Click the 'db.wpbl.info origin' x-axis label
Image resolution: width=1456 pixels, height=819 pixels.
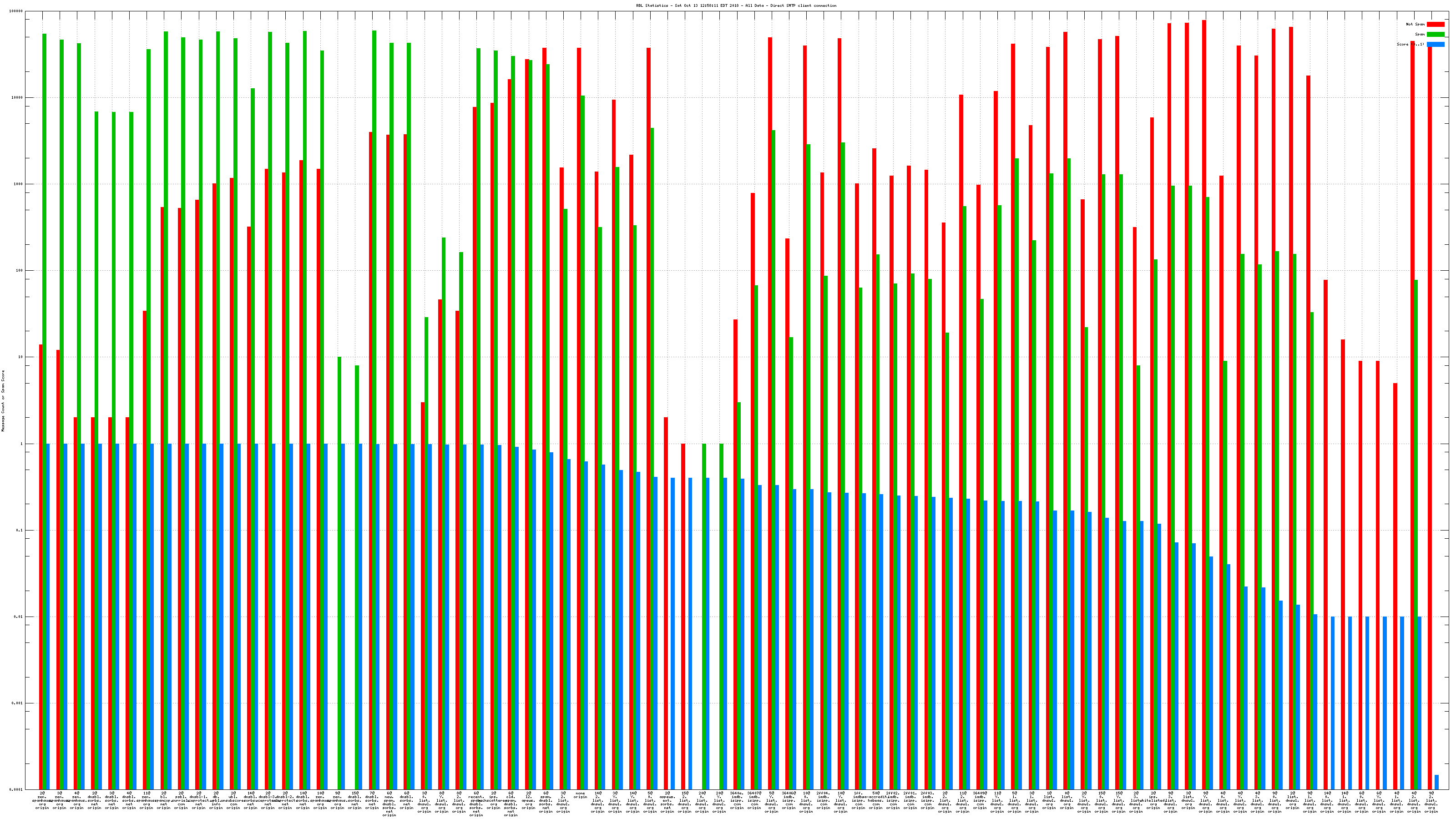[x=216, y=800]
